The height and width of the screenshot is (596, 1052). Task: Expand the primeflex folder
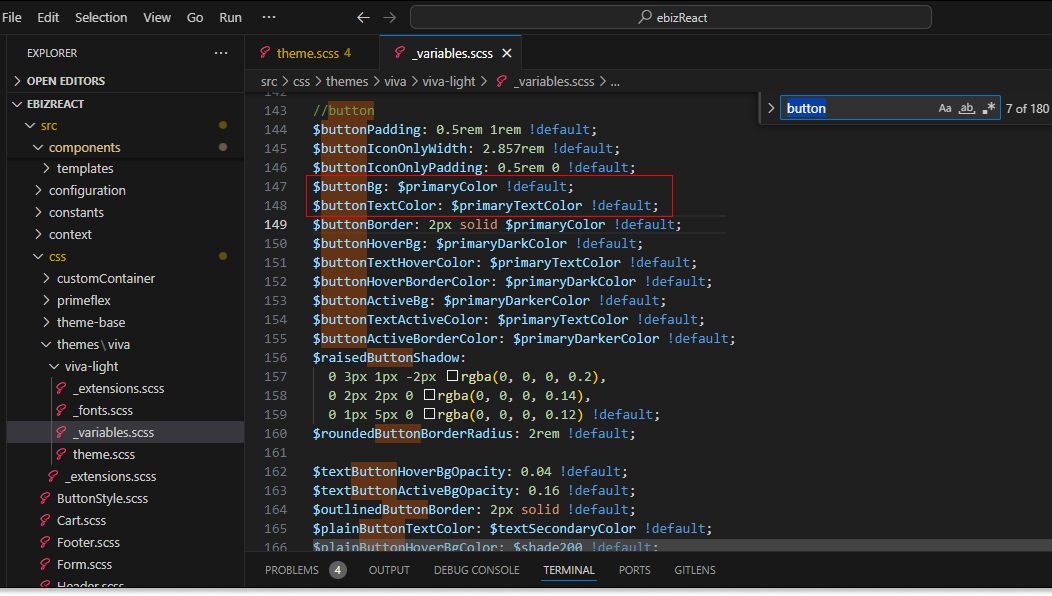(46, 300)
